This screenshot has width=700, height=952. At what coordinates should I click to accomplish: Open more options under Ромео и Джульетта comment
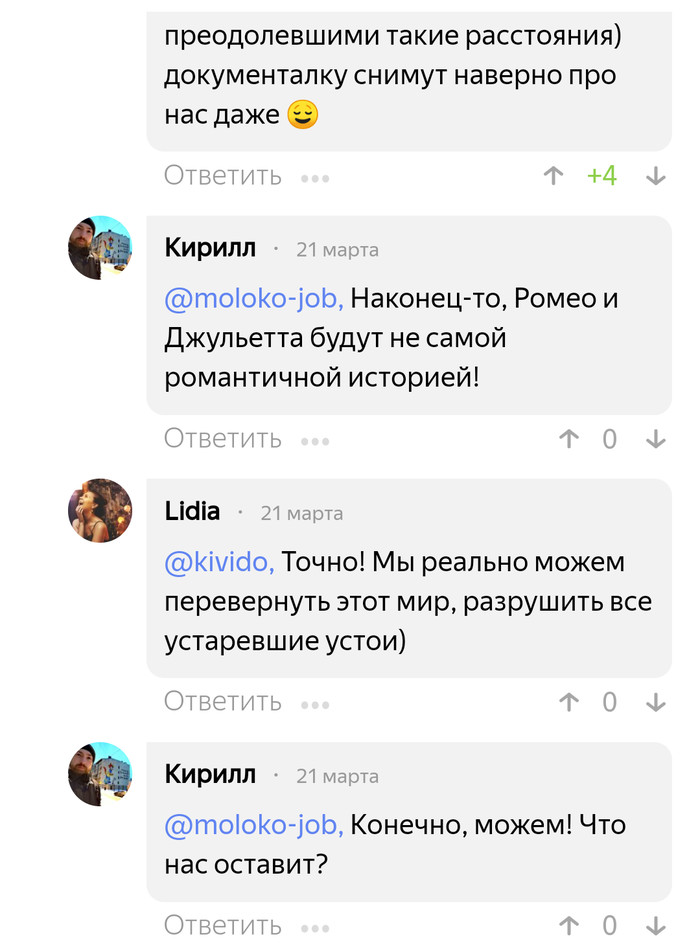click(x=315, y=441)
